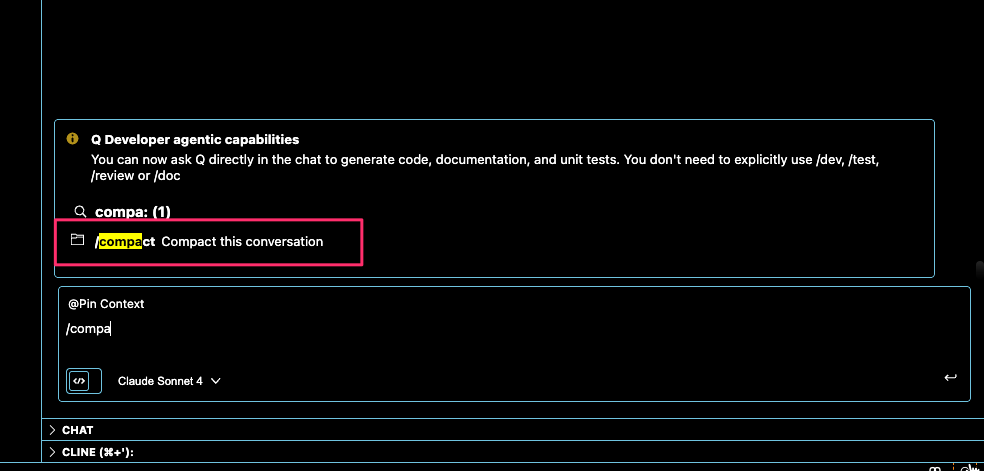Click the chevron next to Claude Sonnet 4

point(215,381)
